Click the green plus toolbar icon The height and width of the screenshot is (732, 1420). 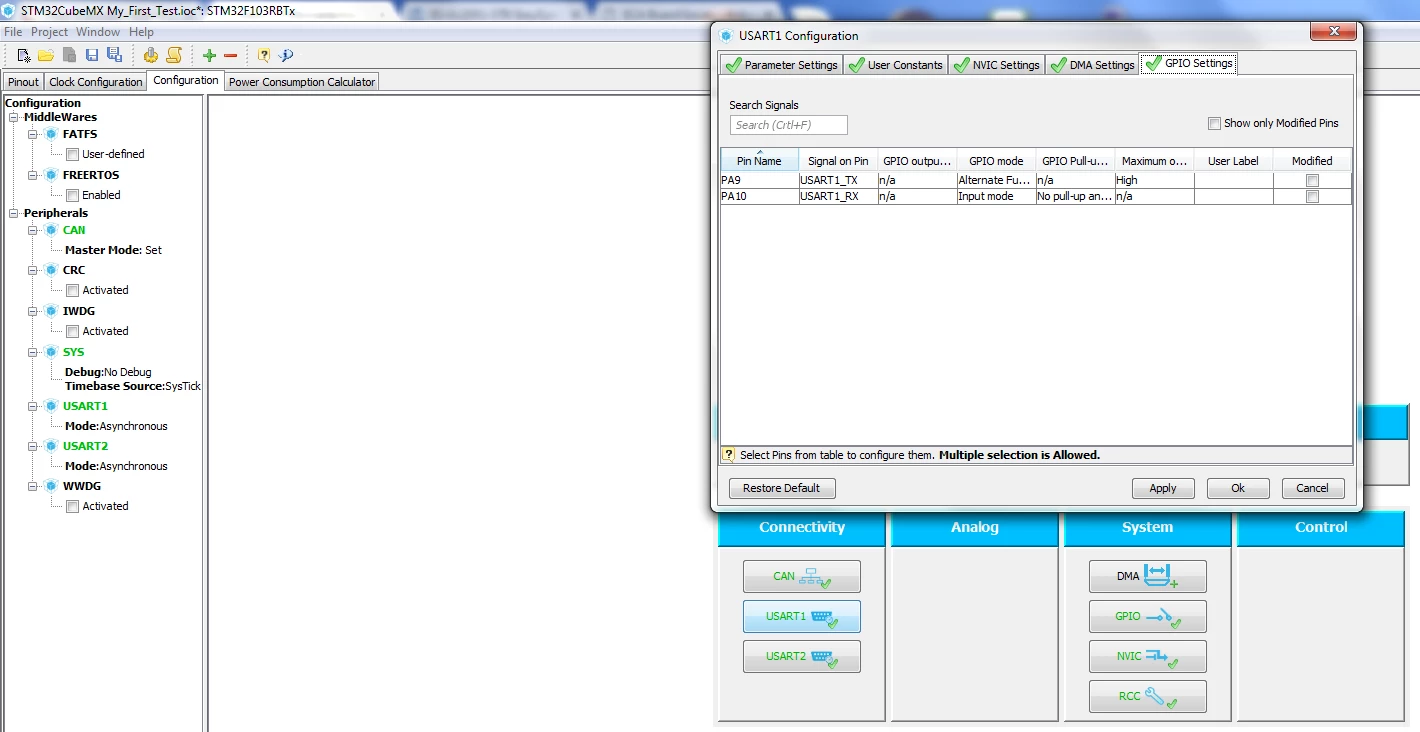point(209,56)
